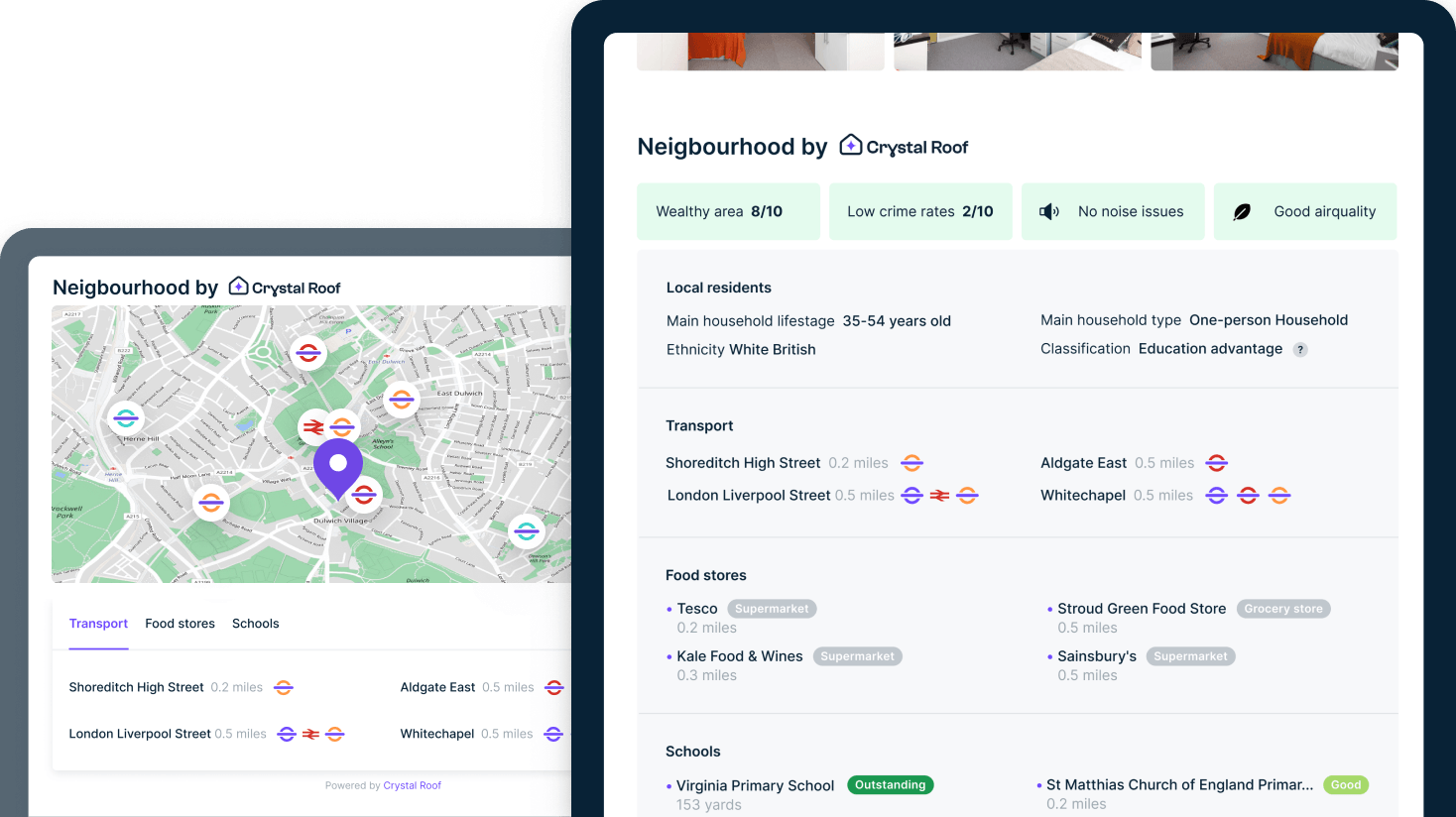This screenshot has width=1456, height=817.
Task: Click the help question mark beside Education advantage
Action: coord(1300,350)
